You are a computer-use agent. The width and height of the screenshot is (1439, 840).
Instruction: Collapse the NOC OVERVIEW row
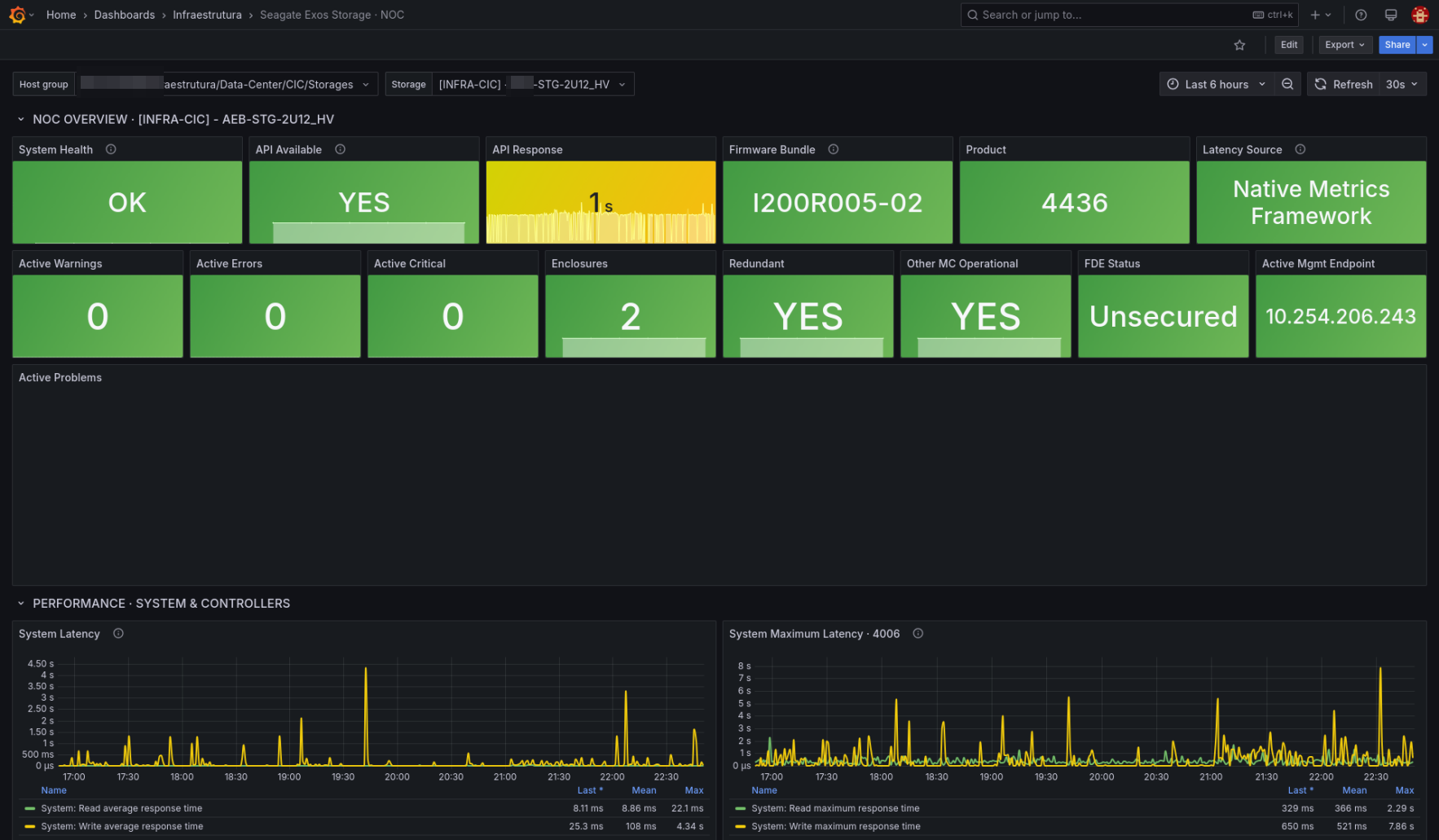pyautogui.click(x=21, y=119)
